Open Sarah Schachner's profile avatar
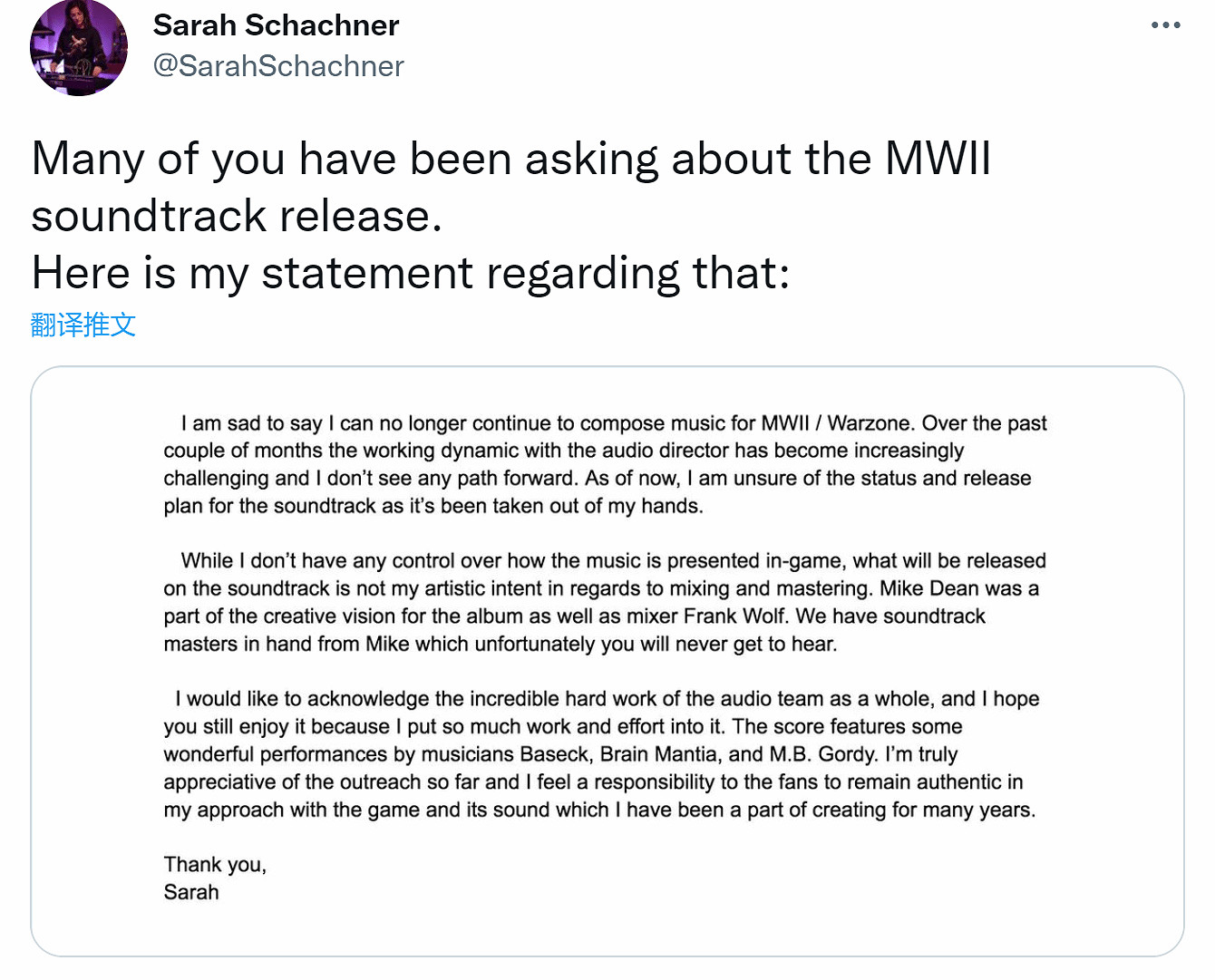 (x=79, y=48)
